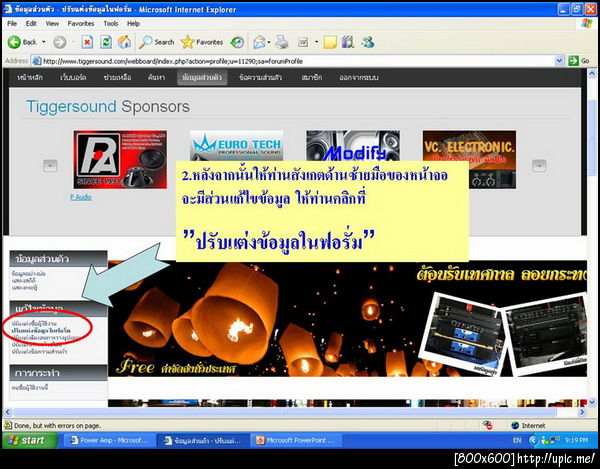Image resolution: width=600 pixels, height=469 pixels.
Task: Click the sponsors carousel right arrow
Action: pyautogui.click(x=539, y=166)
